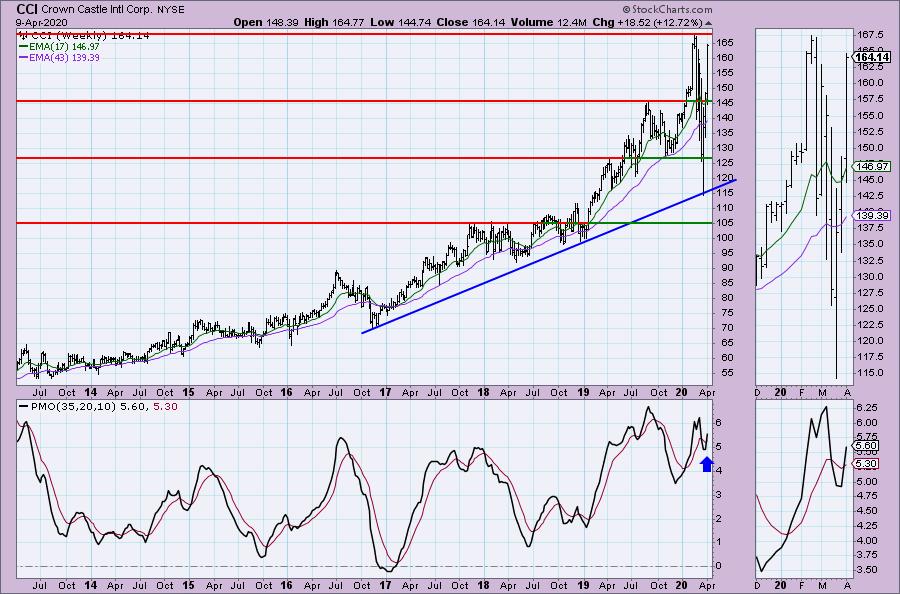Click the 100 label on main price axis

(724, 238)
